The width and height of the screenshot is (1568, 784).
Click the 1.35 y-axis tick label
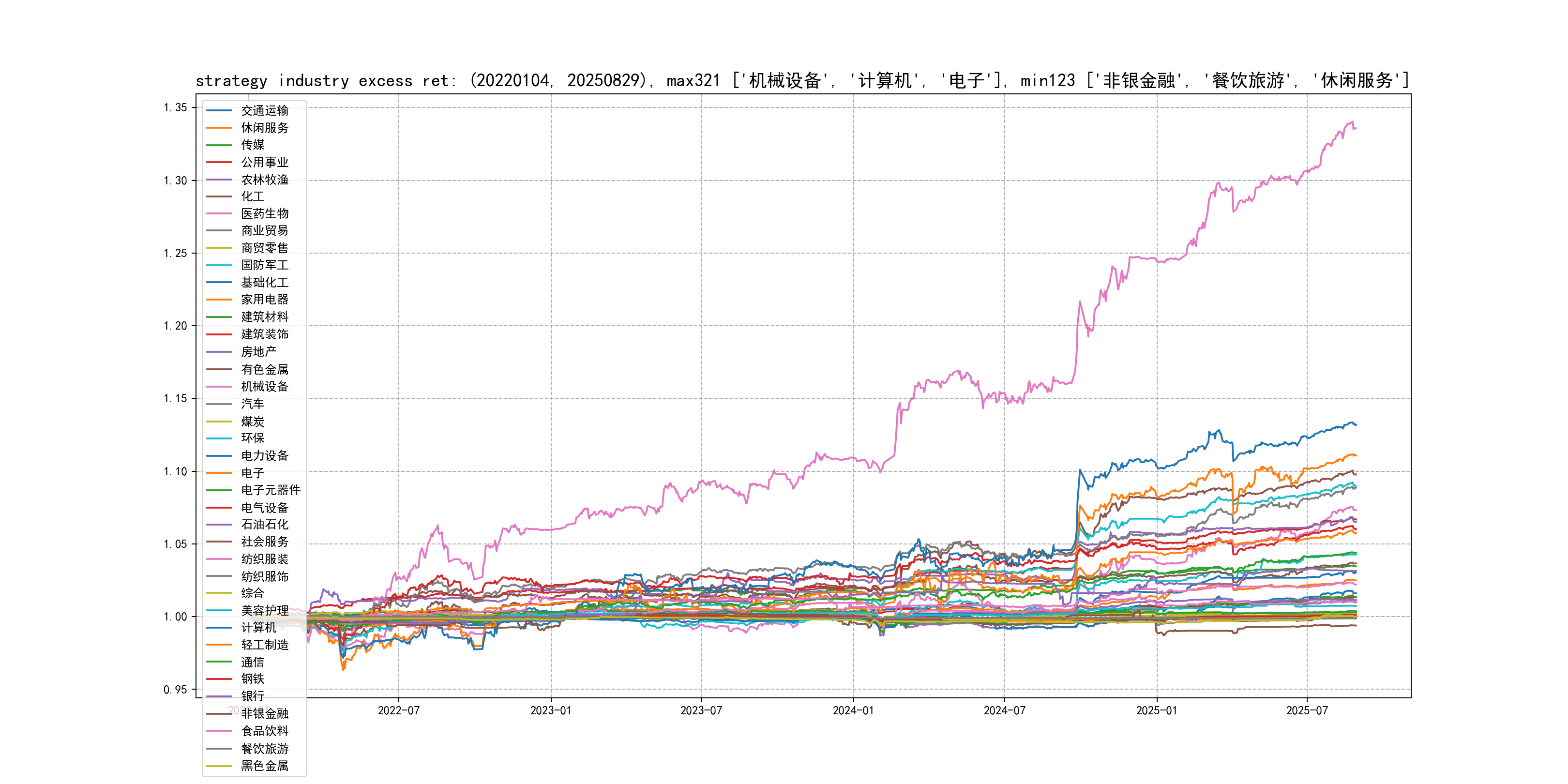175,108
